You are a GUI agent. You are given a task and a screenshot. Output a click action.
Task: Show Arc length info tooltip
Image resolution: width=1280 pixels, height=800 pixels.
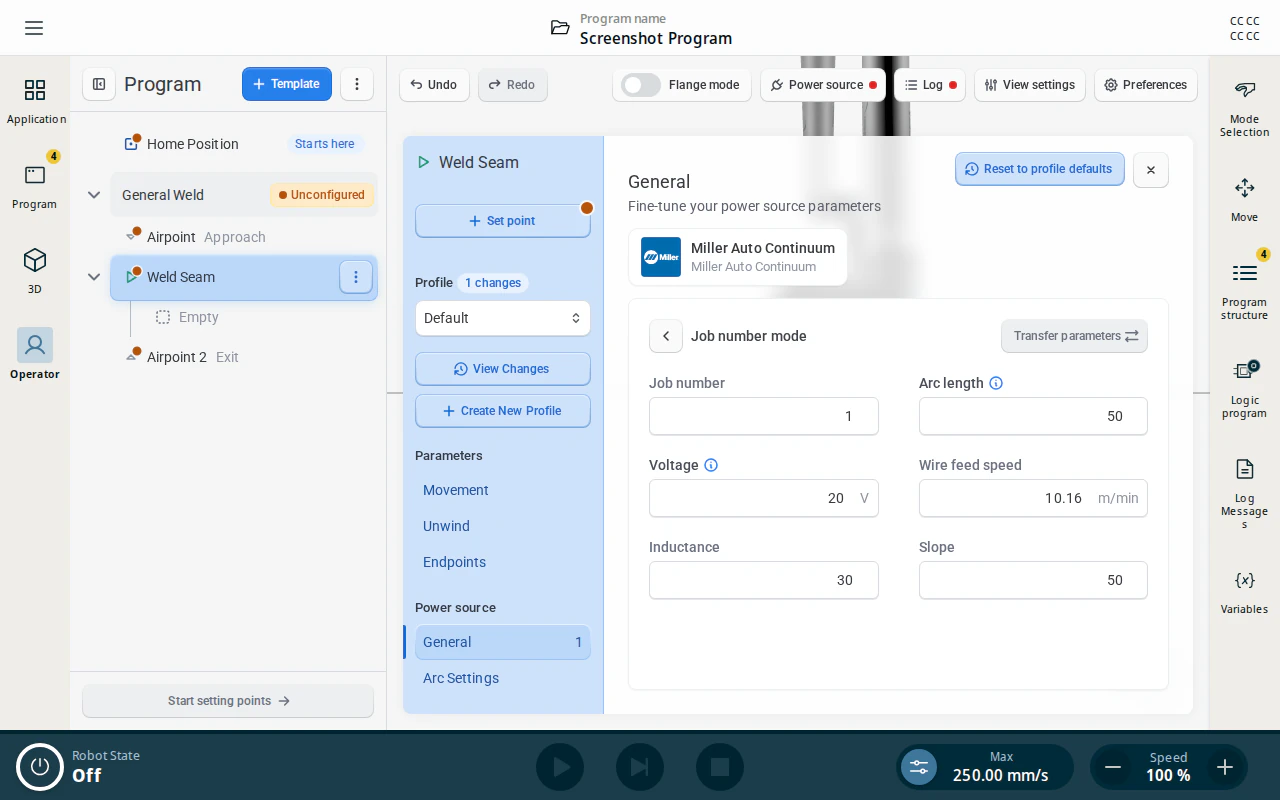point(996,383)
